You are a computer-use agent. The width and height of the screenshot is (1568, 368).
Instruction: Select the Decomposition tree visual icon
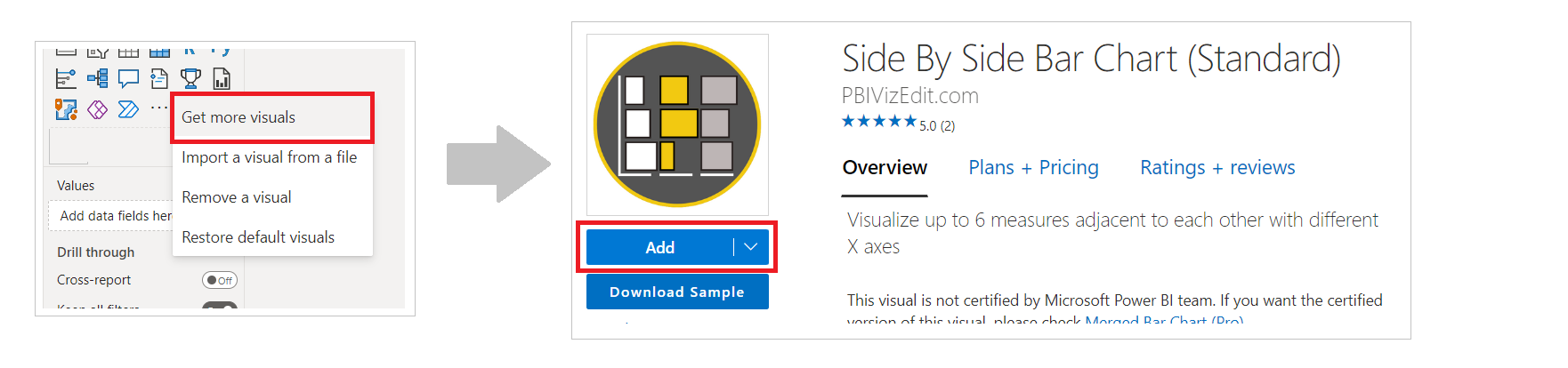[97, 79]
